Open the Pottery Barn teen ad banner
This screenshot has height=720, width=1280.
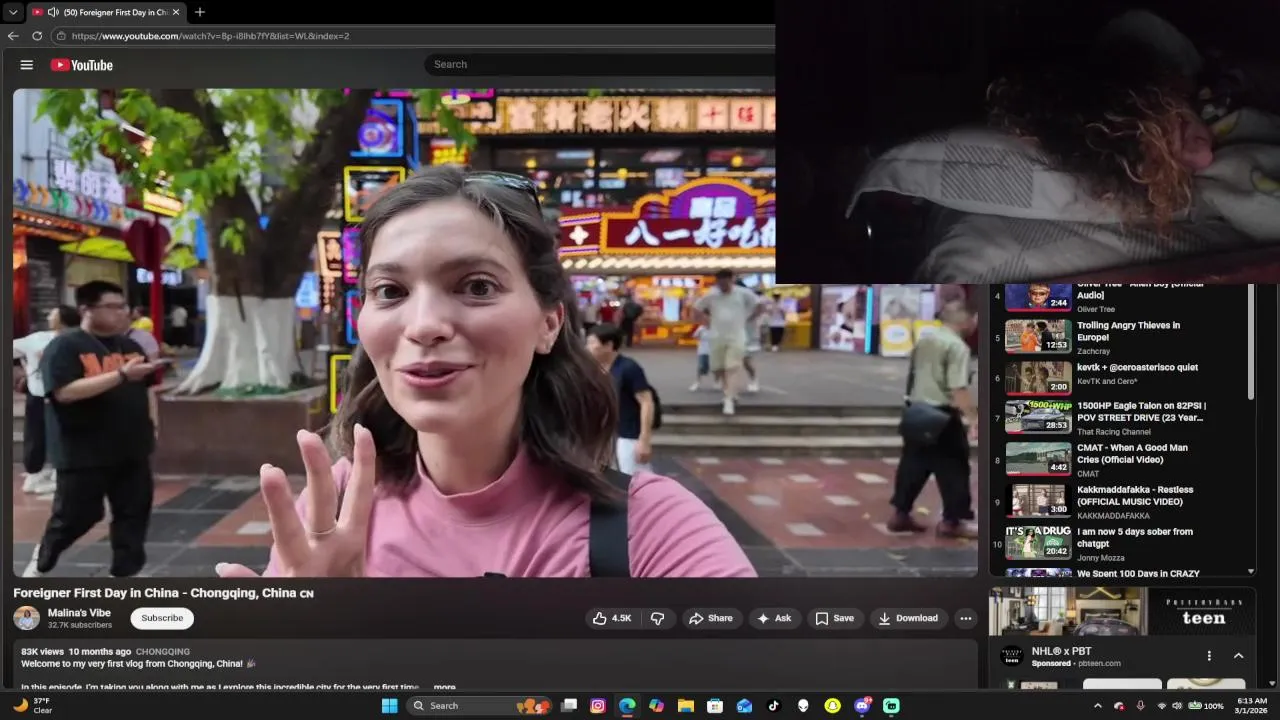pyautogui.click(x=1122, y=611)
